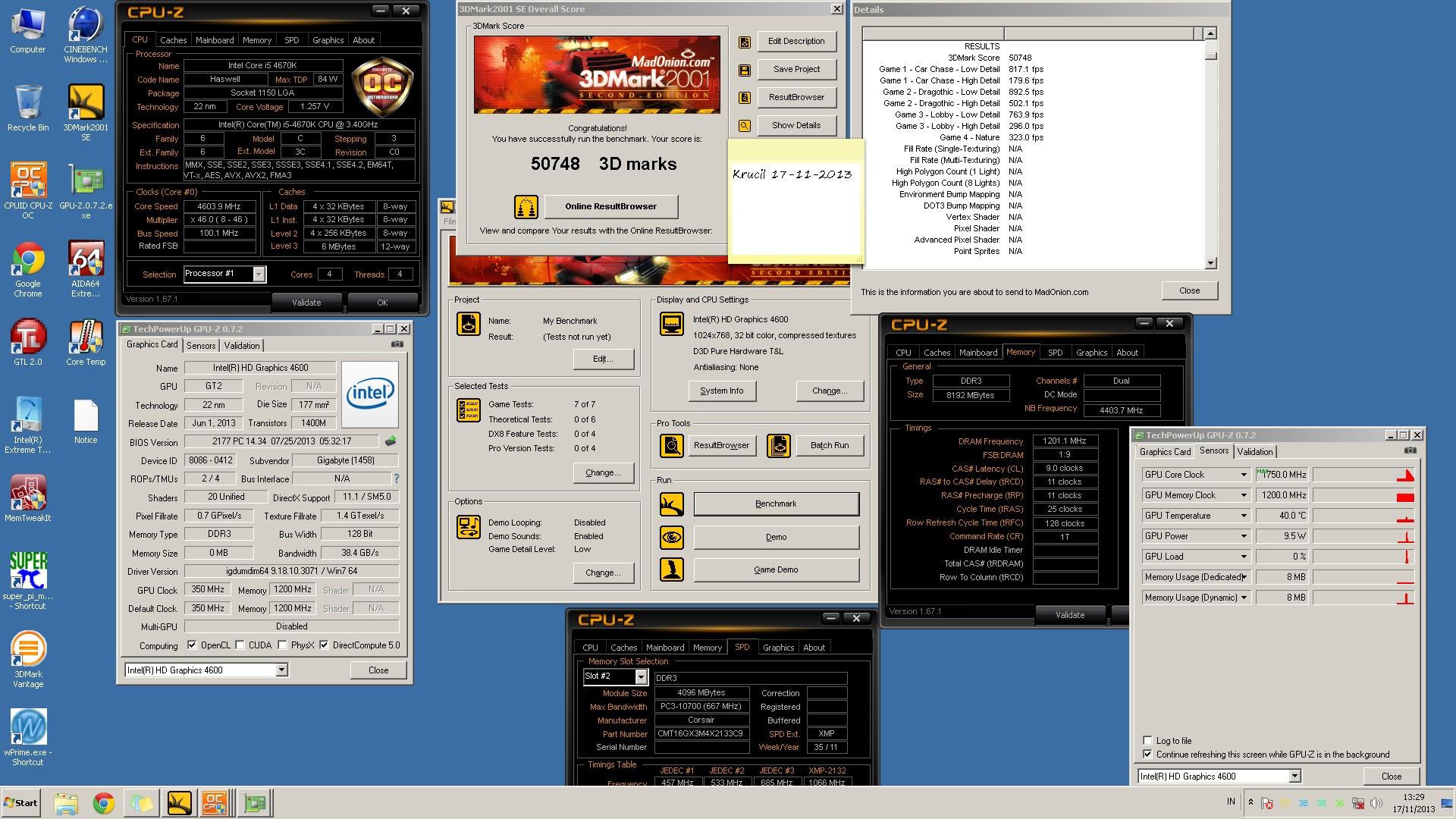Switch to Mainboard tab in top CPU-Z window

tap(215, 40)
